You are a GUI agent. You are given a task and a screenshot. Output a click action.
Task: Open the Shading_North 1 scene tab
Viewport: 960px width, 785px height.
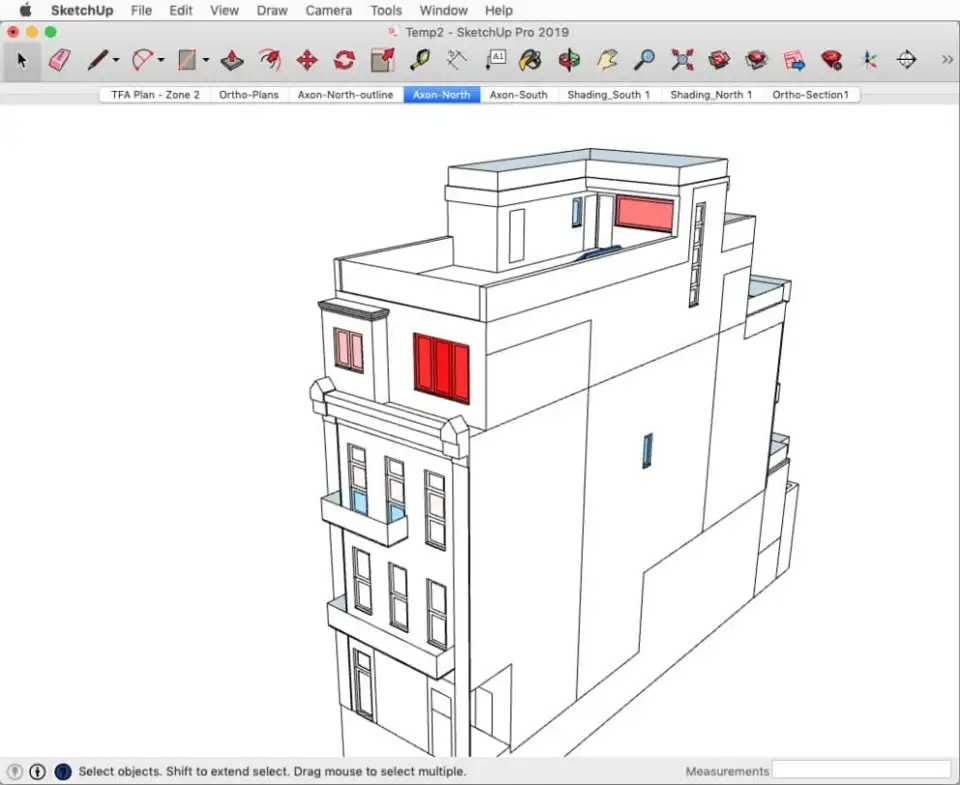coord(711,95)
